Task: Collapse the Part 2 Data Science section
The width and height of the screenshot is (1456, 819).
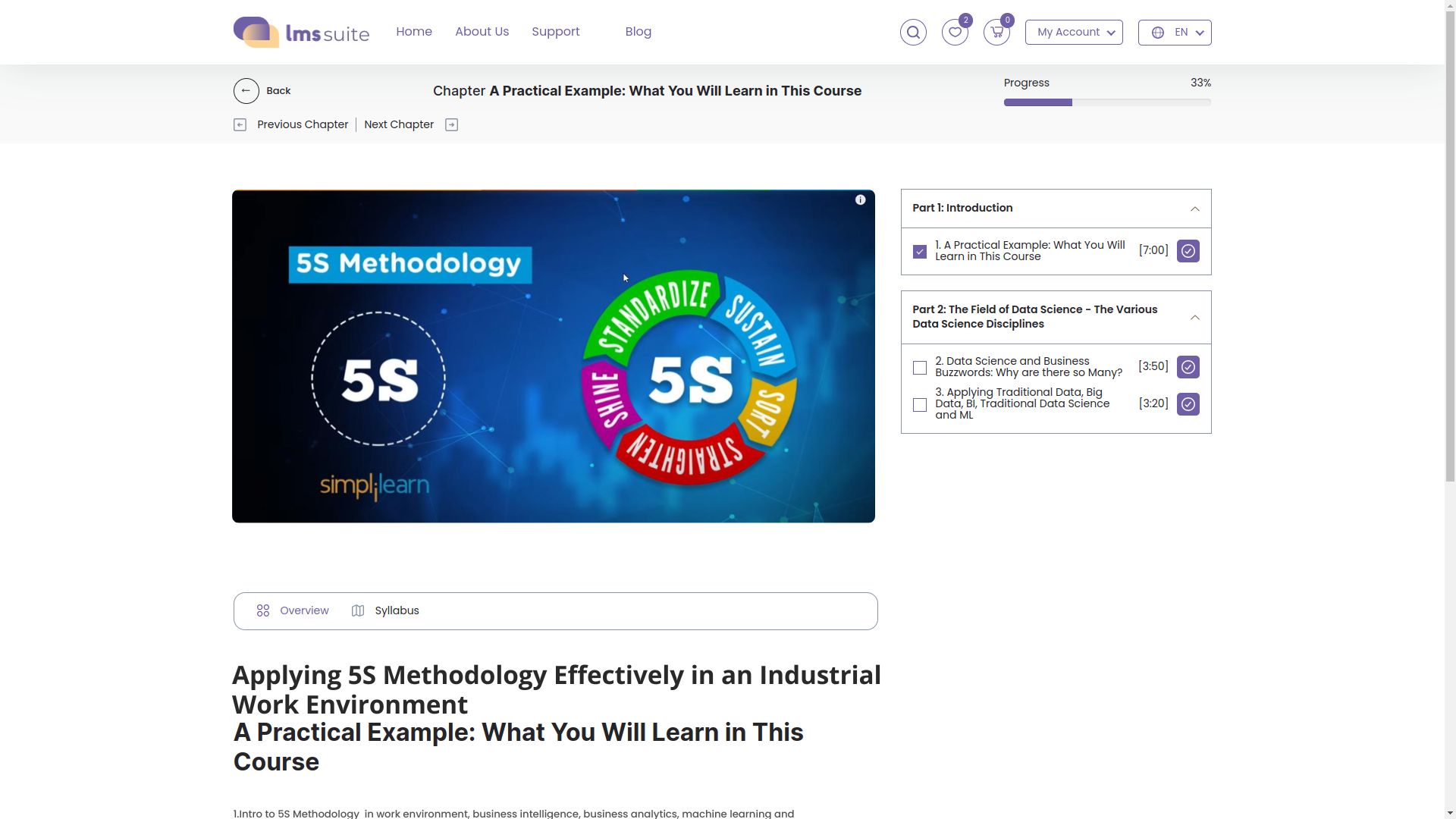Action: (x=1194, y=318)
